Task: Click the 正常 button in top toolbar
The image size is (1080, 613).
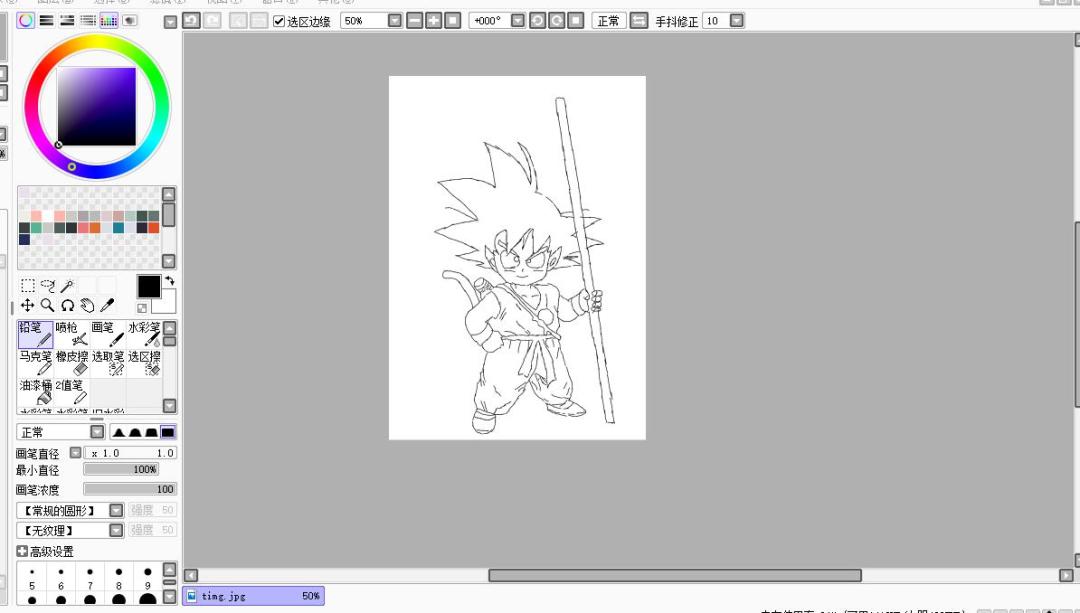Action: tap(608, 20)
